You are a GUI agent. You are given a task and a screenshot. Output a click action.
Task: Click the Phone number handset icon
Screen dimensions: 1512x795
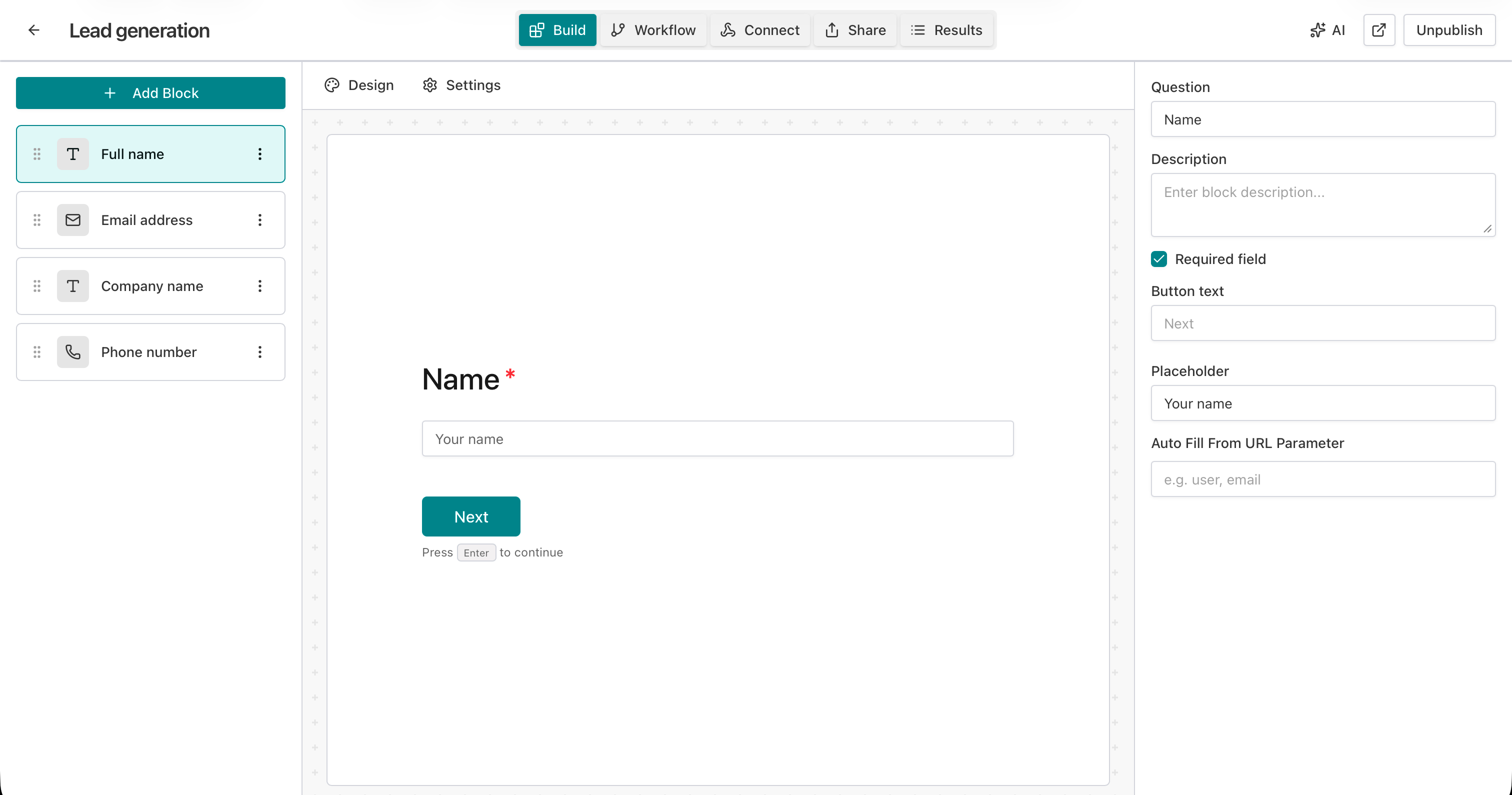pos(73,351)
